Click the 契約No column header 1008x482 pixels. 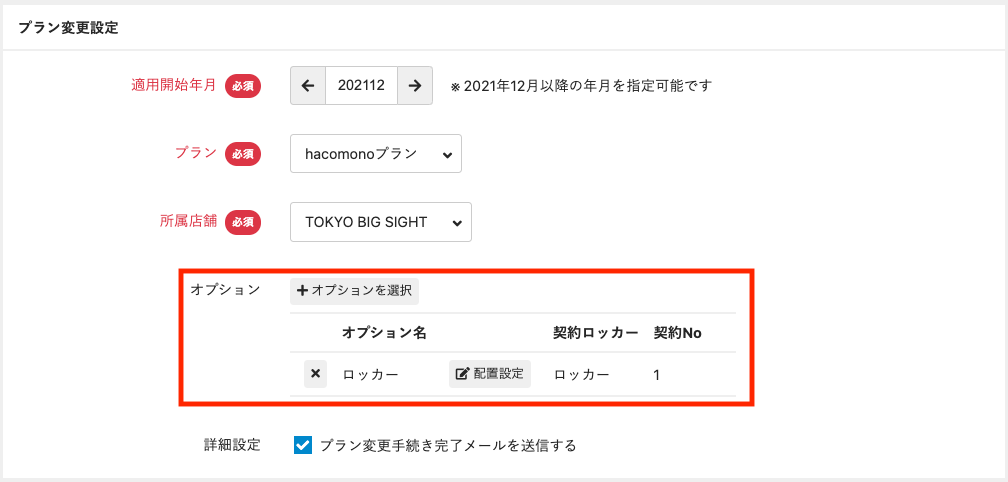click(677, 333)
